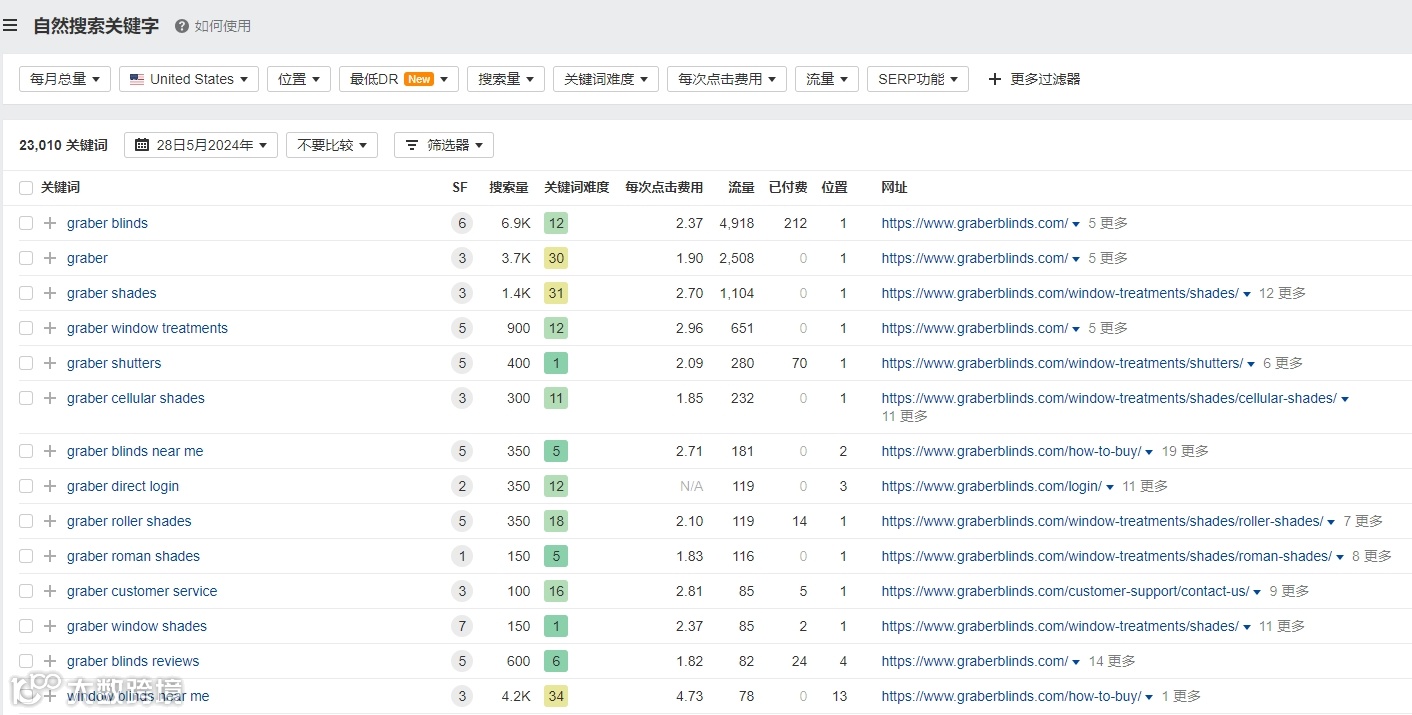Open the hamburger menu icon
Viewport: 1412px width, 715px height.
10,26
